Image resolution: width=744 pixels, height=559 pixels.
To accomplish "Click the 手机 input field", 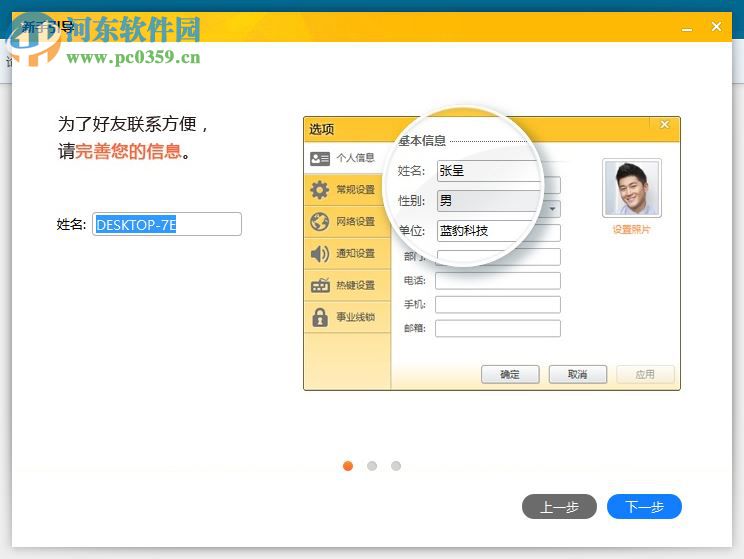I will (x=498, y=304).
